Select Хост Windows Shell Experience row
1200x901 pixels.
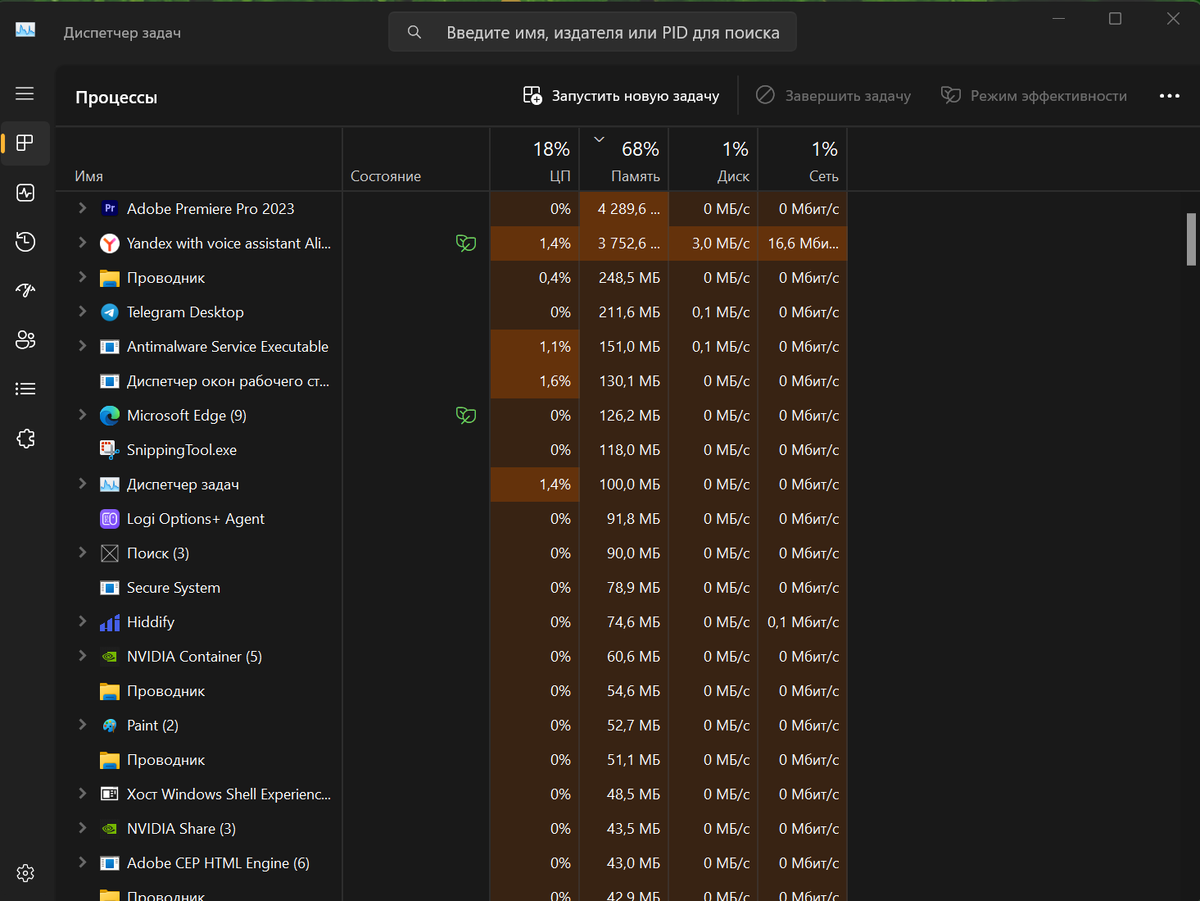pos(452,794)
